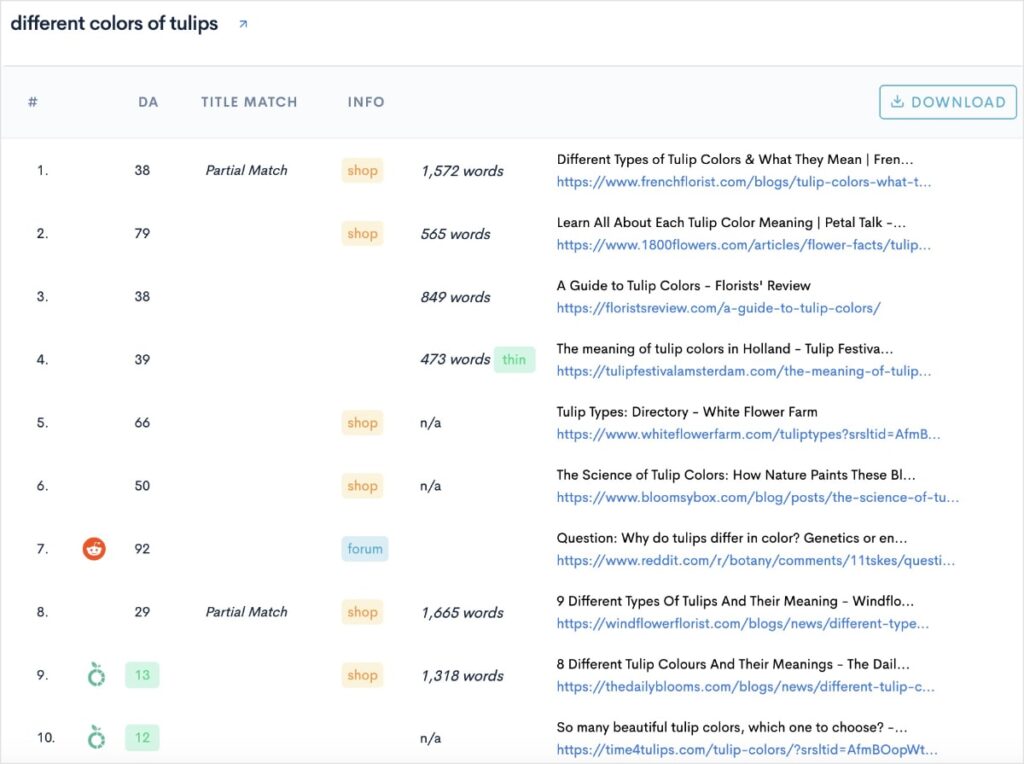Click the green thin badge on result 4
Viewport: 1024px width, 764px height.
pos(514,359)
